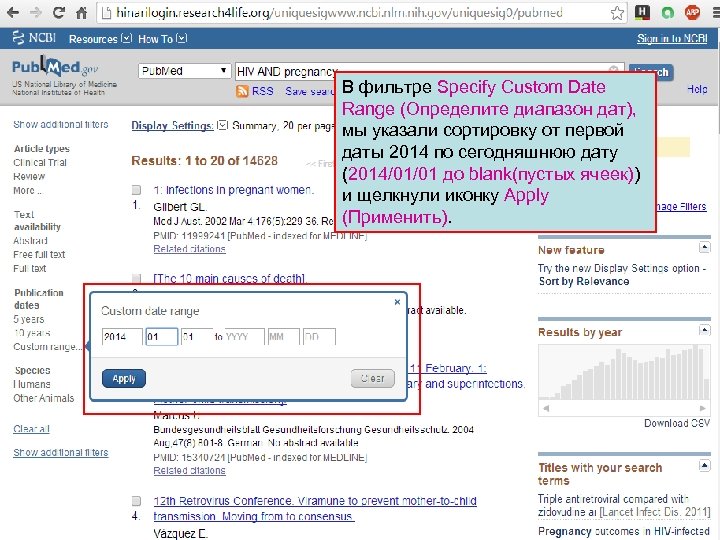Click More under Article types
The image size is (720, 540).
click(28, 190)
